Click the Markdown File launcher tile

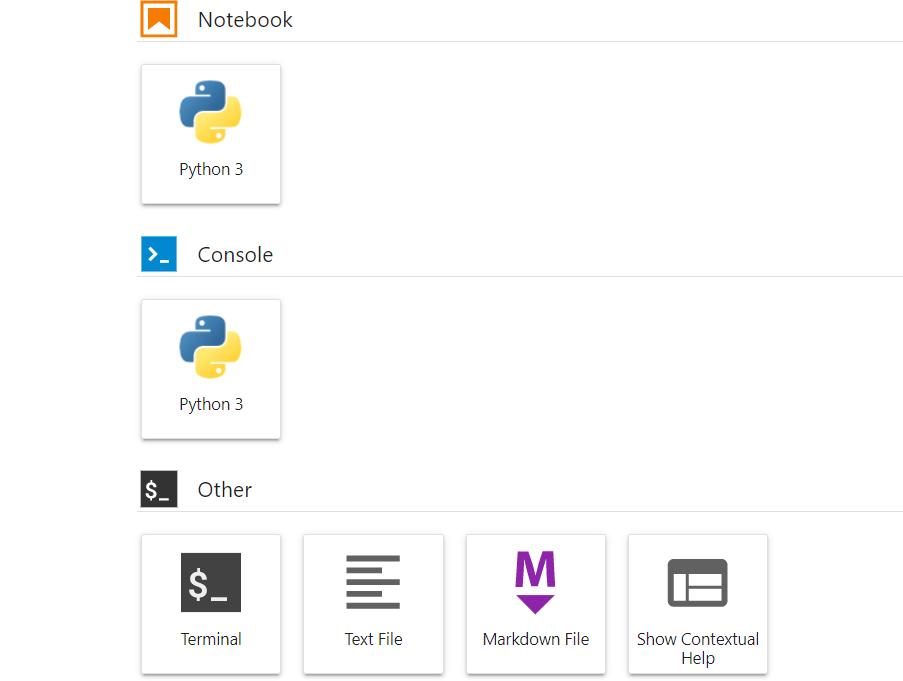(535, 604)
